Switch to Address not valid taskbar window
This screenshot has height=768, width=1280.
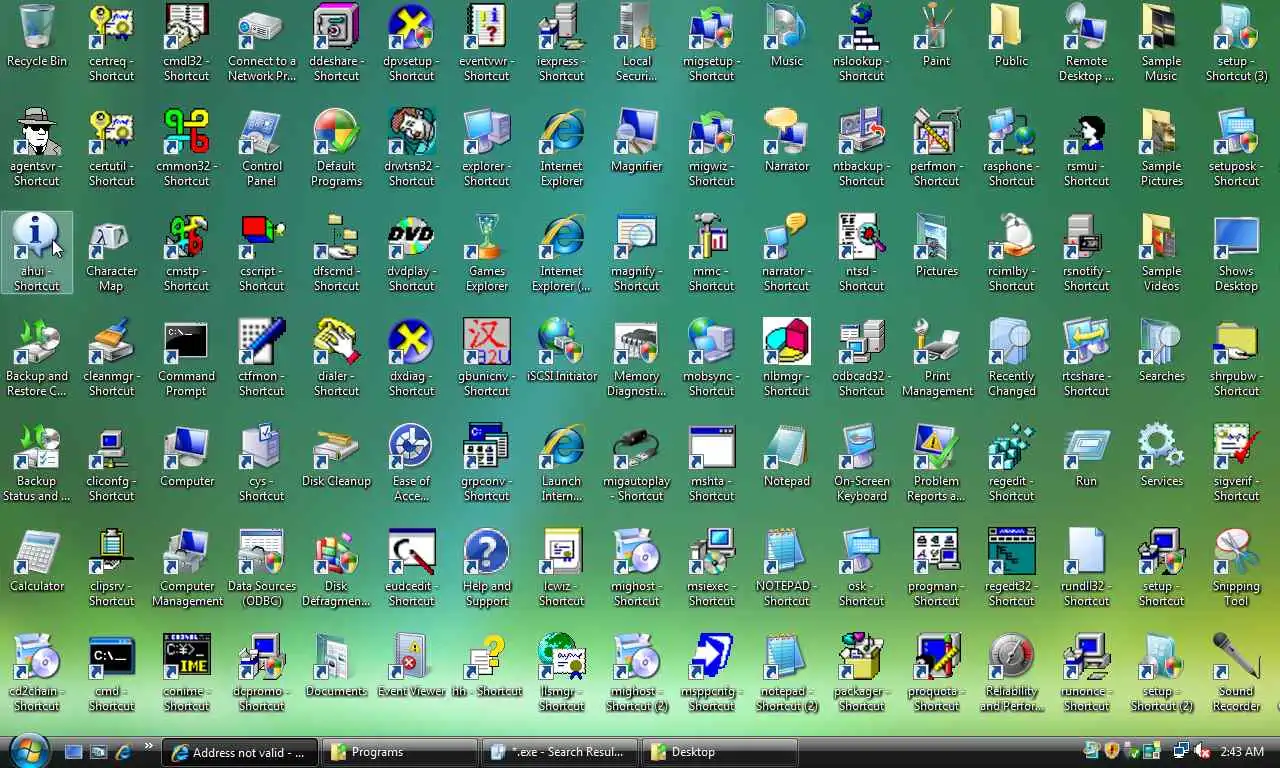pos(240,752)
